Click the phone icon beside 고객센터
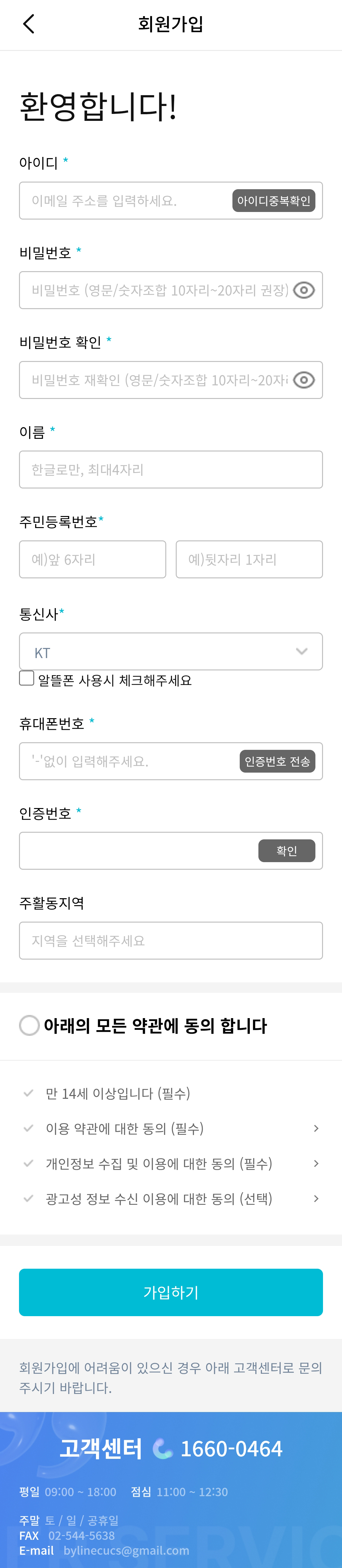Viewport: 342px width, 1568px height. coord(162,1449)
